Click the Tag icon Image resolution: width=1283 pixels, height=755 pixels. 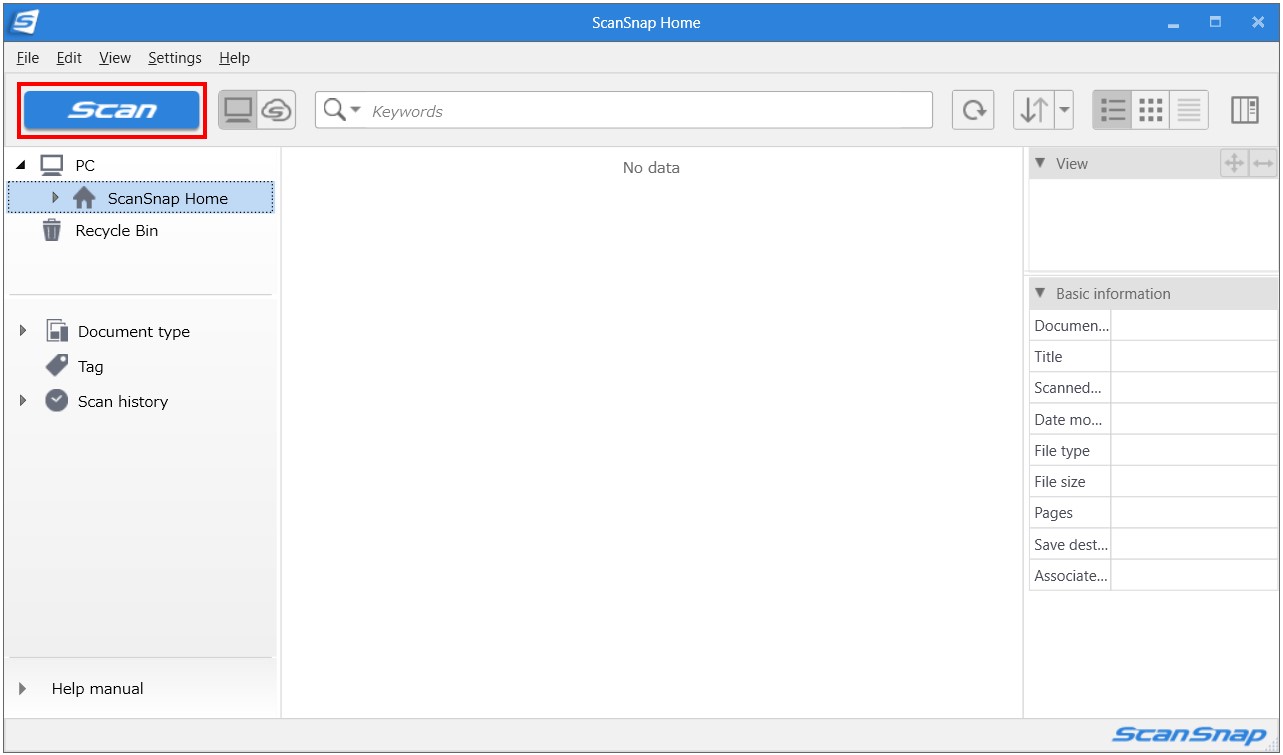(x=57, y=366)
